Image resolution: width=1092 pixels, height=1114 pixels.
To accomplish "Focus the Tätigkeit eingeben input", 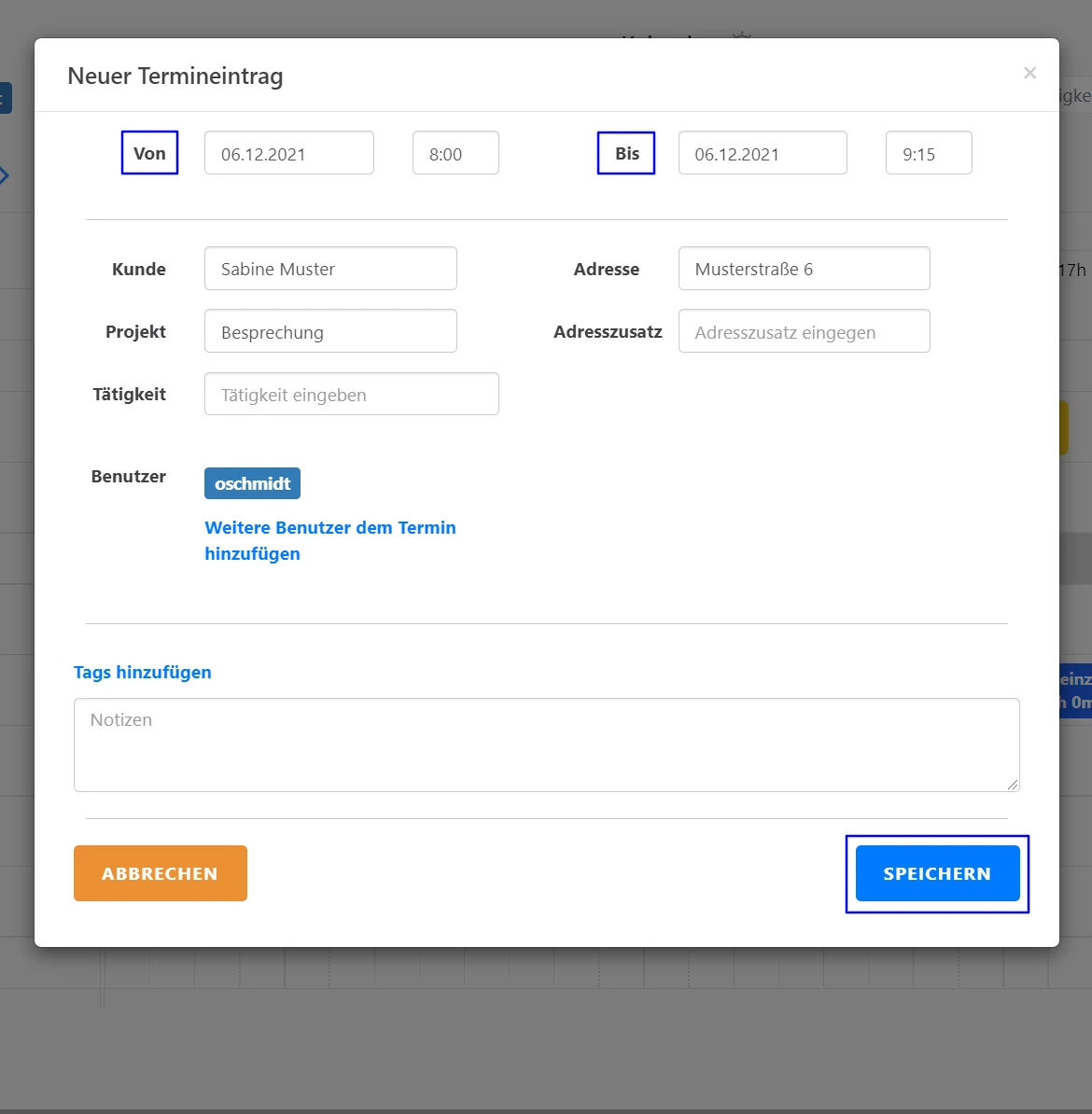I will click(x=351, y=394).
